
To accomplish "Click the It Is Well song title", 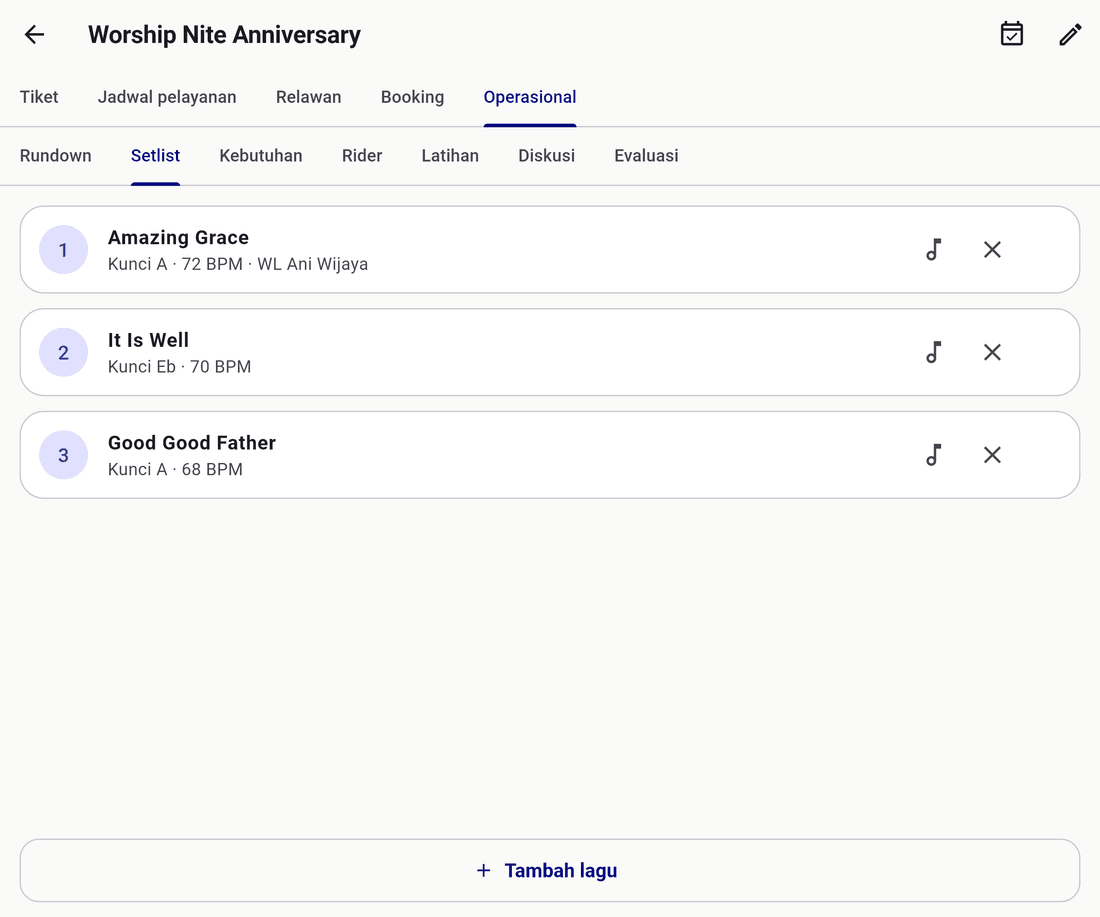I will tap(148, 340).
